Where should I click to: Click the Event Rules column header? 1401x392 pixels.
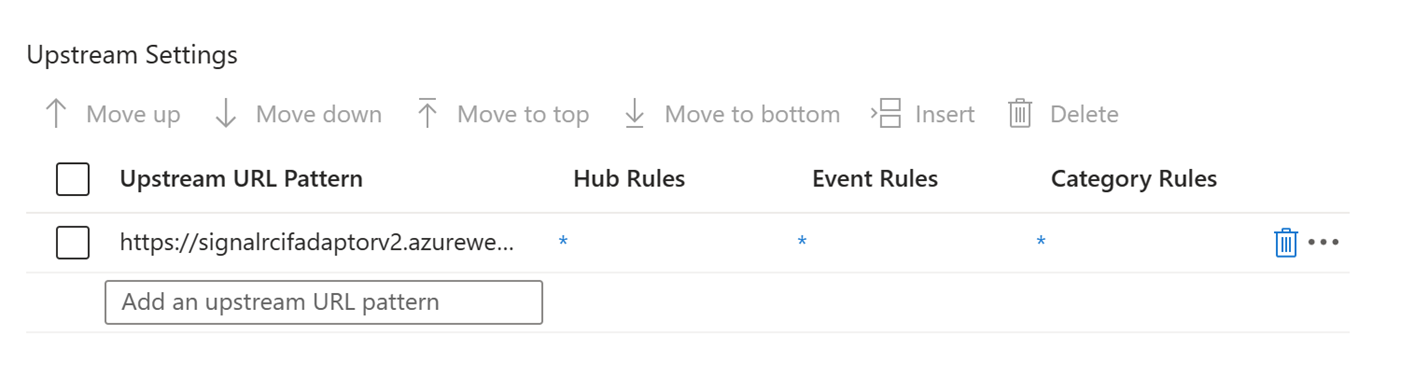875,179
